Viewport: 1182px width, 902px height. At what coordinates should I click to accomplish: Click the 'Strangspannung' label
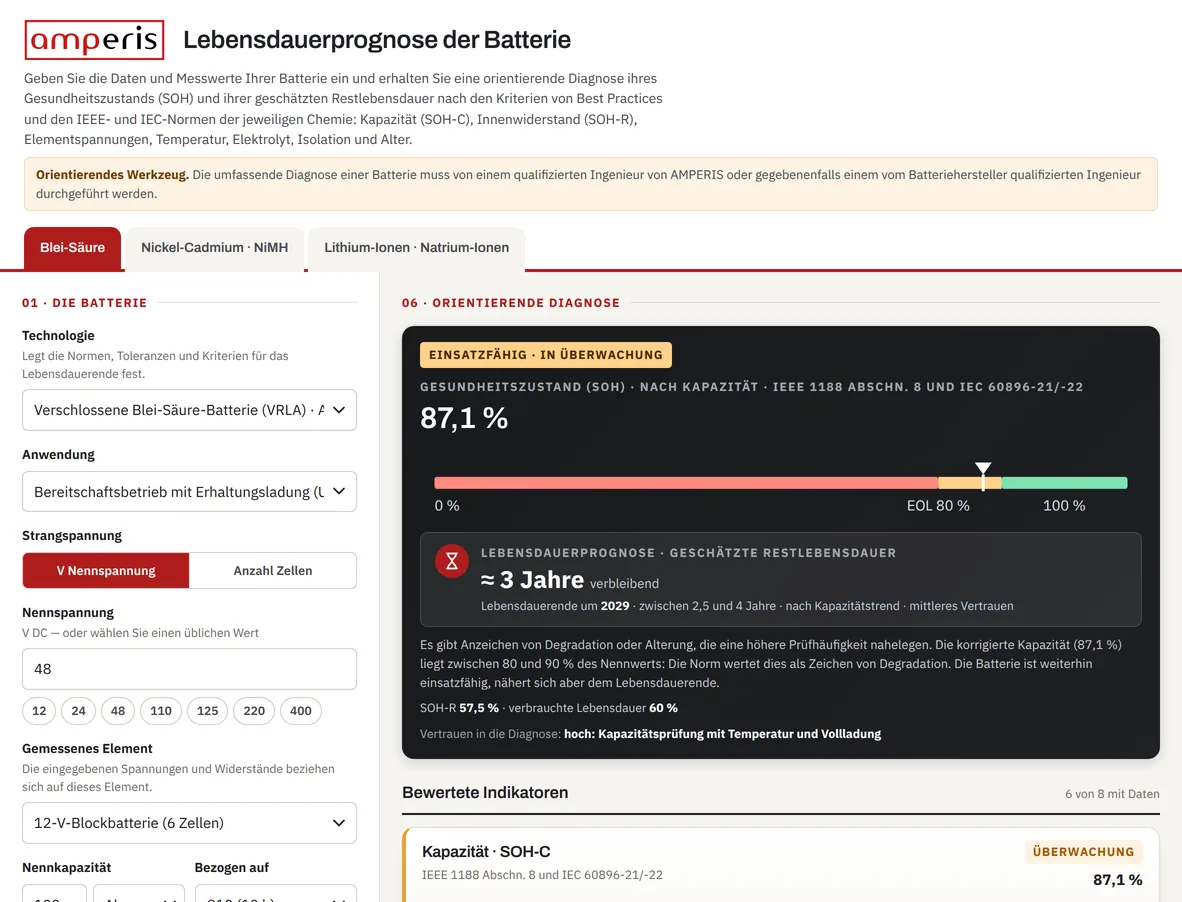[x=72, y=536]
